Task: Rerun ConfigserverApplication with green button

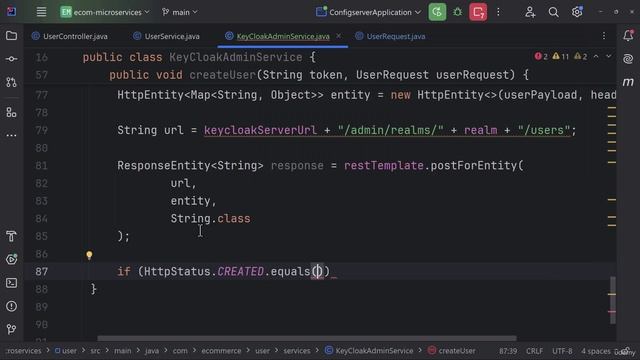Action: coord(437,12)
